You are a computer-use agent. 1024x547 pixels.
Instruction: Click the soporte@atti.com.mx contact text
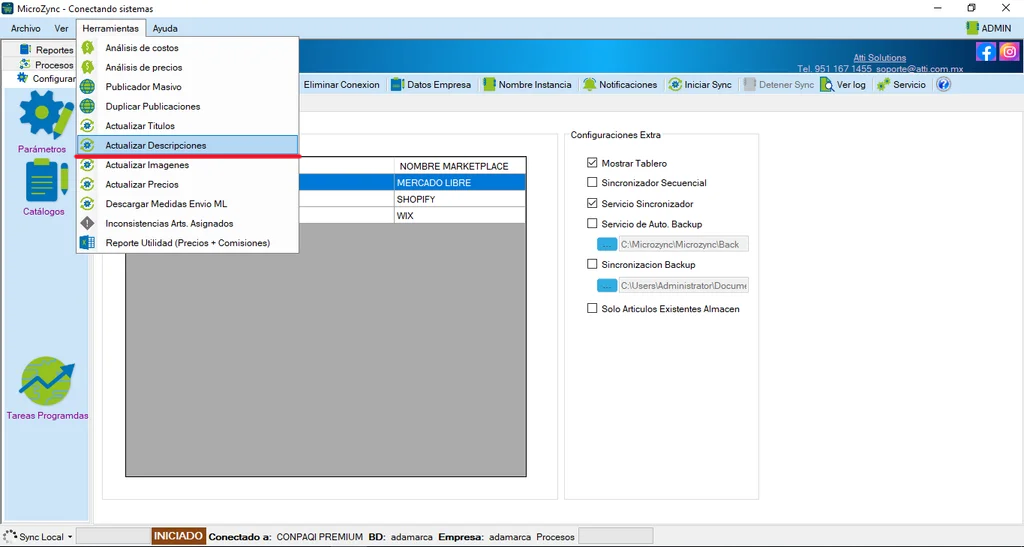click(920, 69)
